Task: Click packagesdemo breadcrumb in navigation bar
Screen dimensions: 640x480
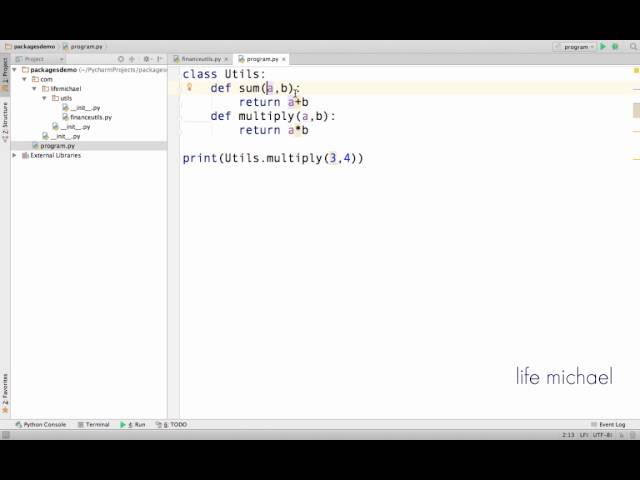Action: click(30, 47)
